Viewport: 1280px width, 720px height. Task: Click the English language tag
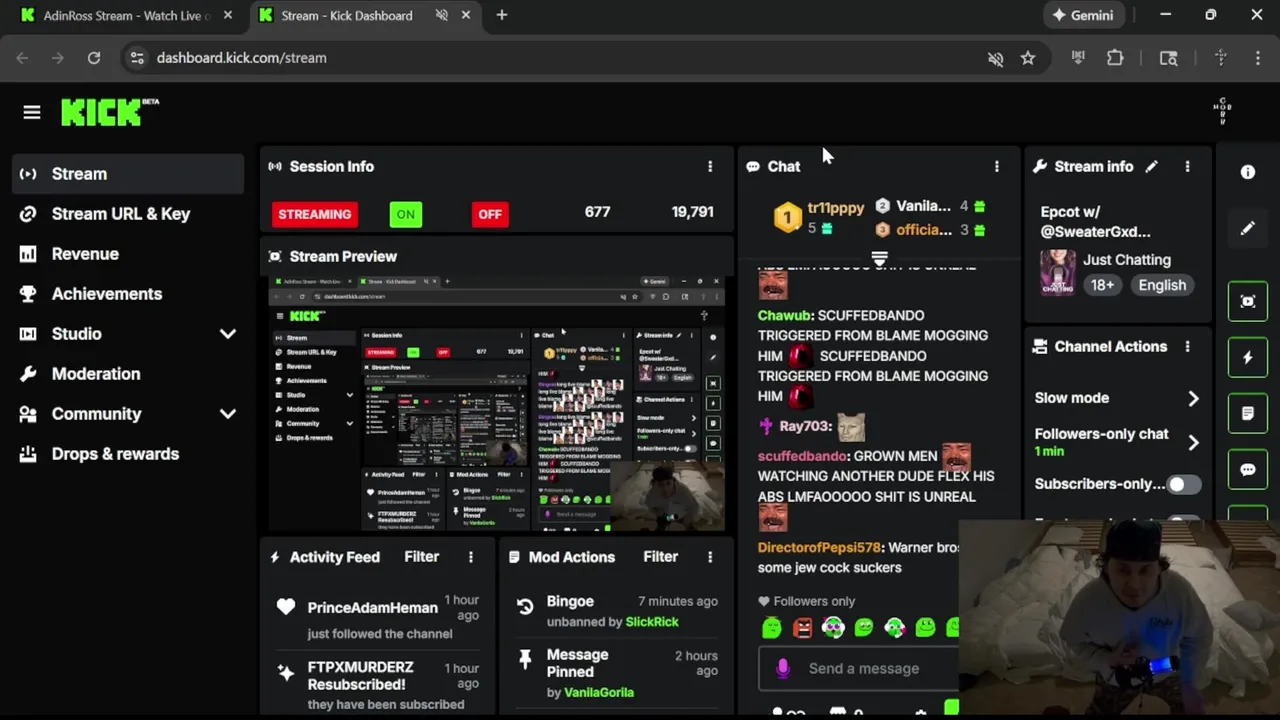pyautogui.click(x=1162, y=285)
